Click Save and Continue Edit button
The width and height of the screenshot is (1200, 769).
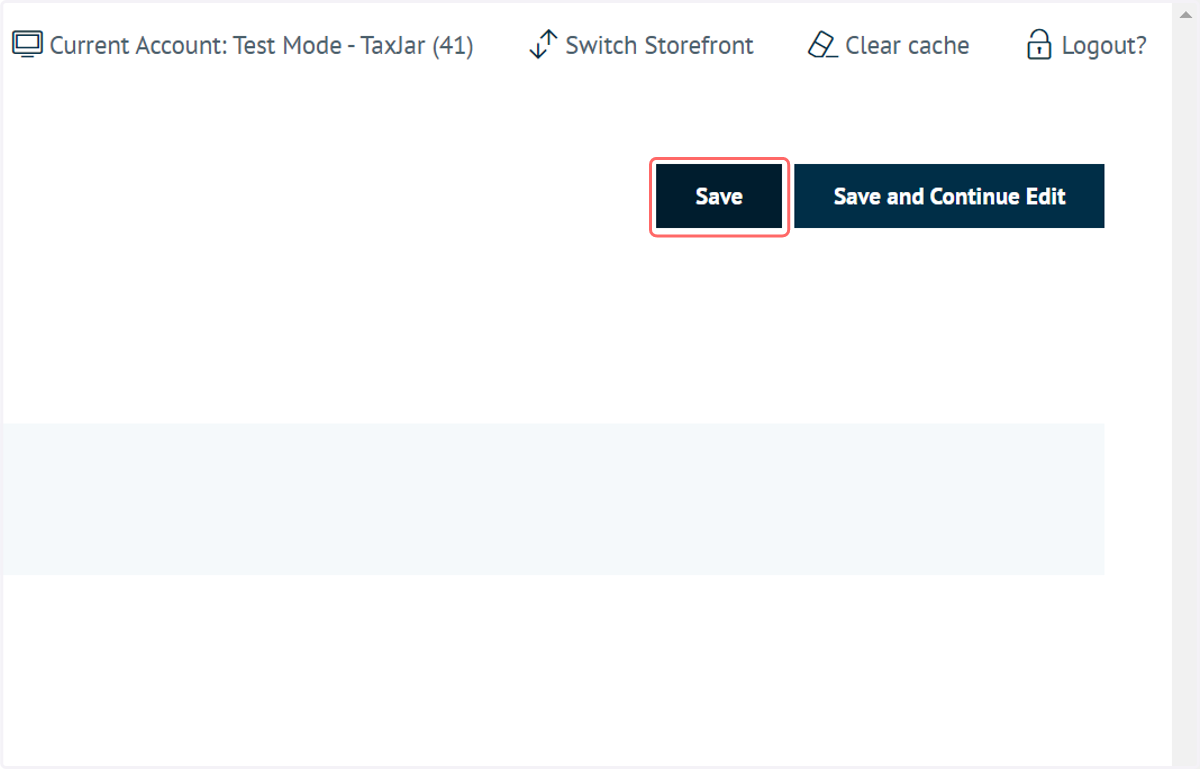click(949, 196)
